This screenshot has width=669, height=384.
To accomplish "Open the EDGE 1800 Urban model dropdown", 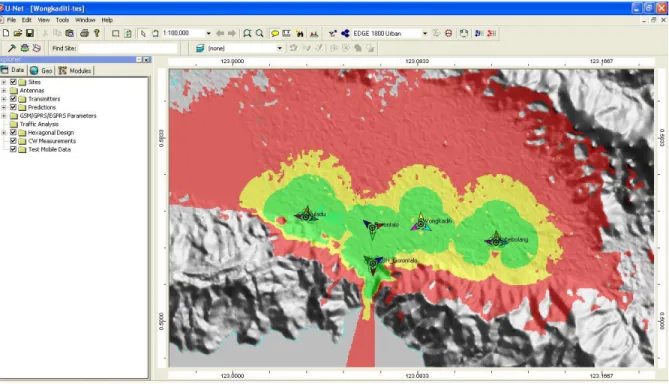I will [425, 33].
